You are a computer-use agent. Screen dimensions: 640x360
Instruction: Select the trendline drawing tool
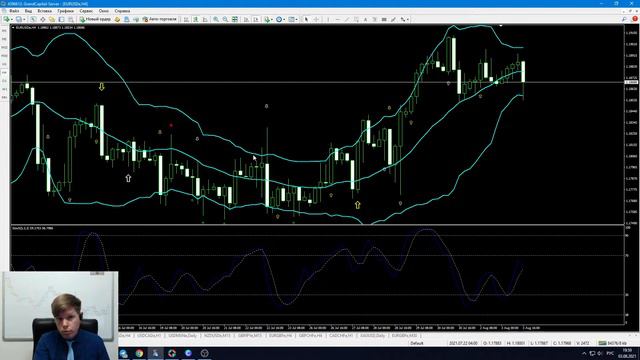tap(347, 19)
